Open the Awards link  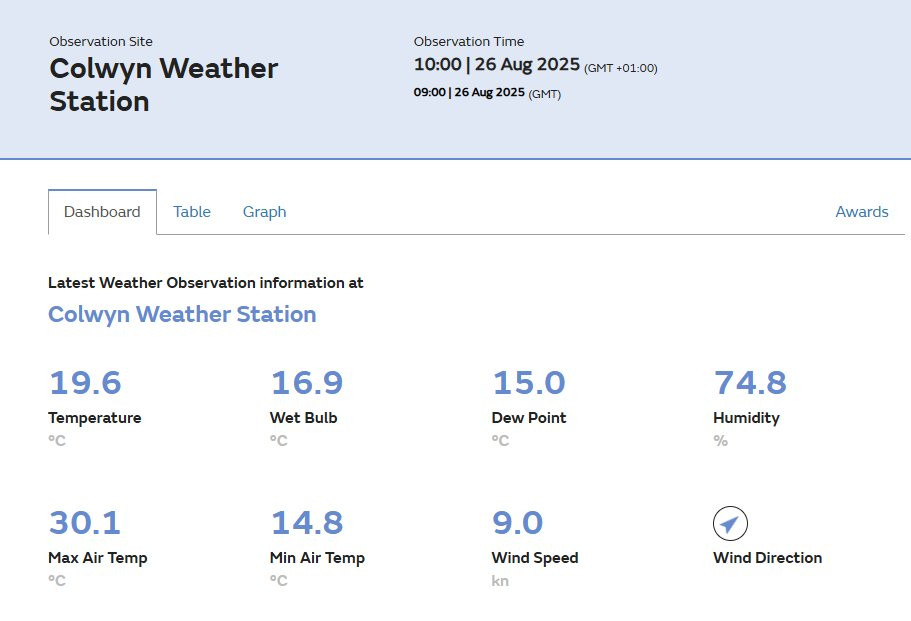point(862,212)
